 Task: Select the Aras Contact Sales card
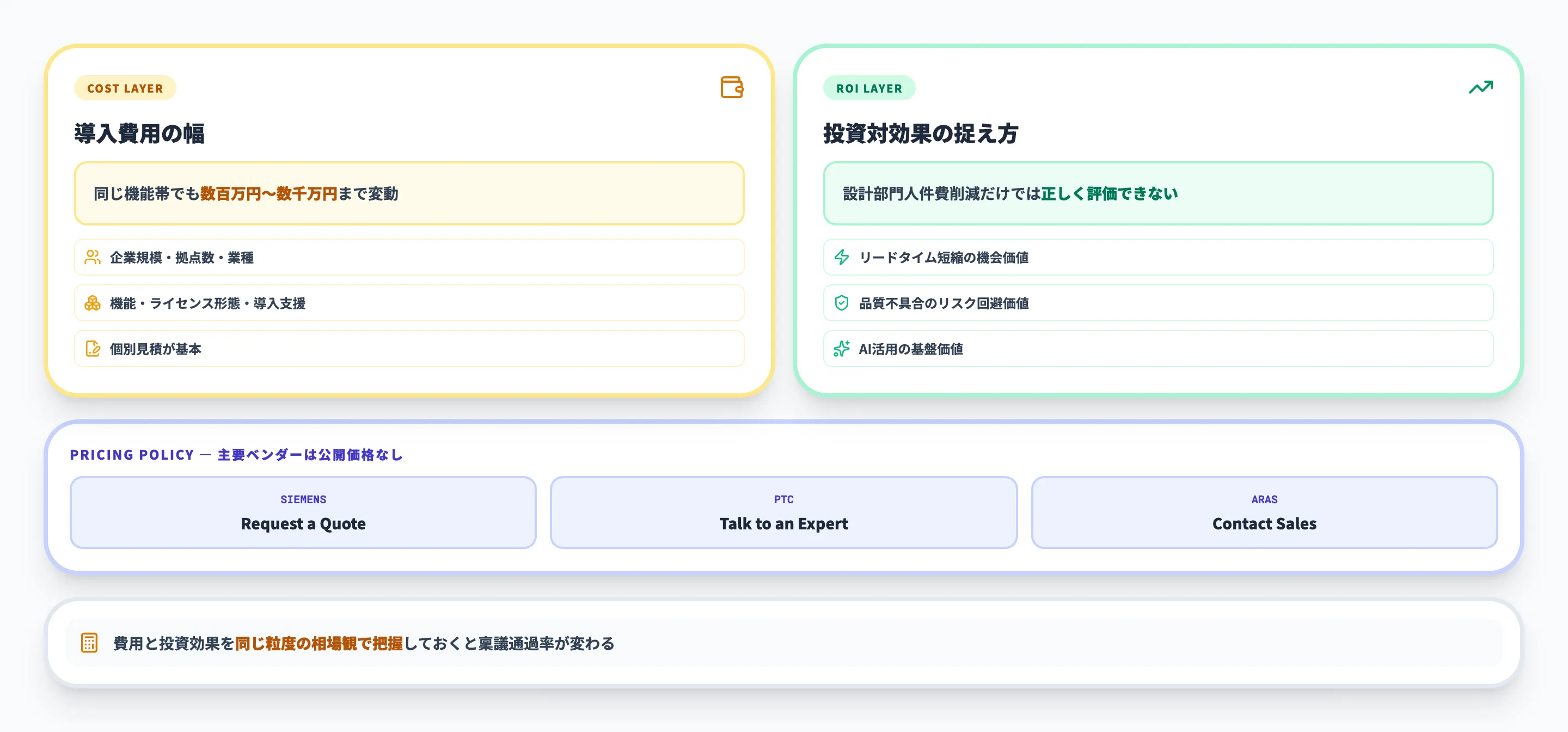[x=1264, y=512]
